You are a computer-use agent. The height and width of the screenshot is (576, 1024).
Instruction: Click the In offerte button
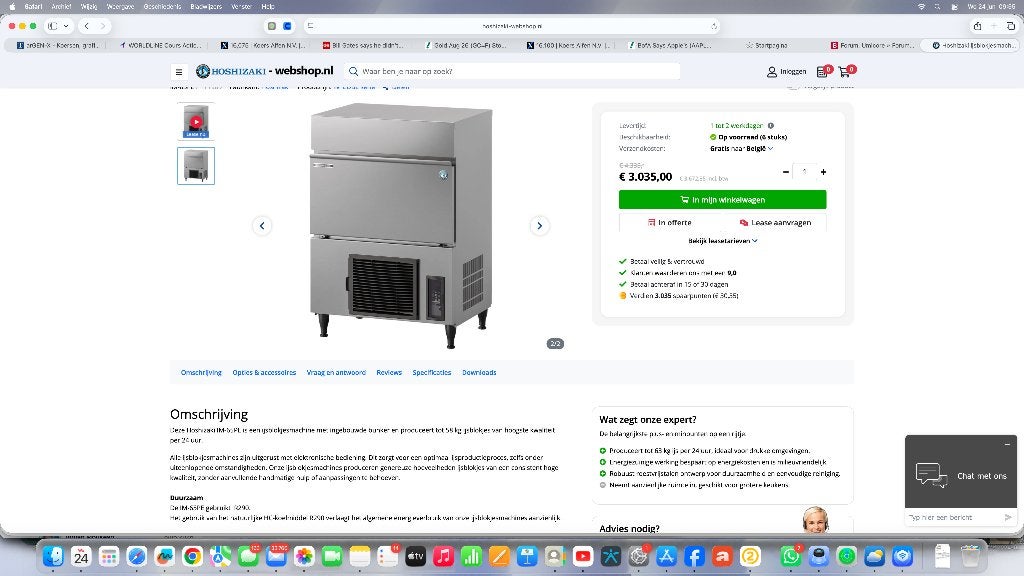point(669,223)
